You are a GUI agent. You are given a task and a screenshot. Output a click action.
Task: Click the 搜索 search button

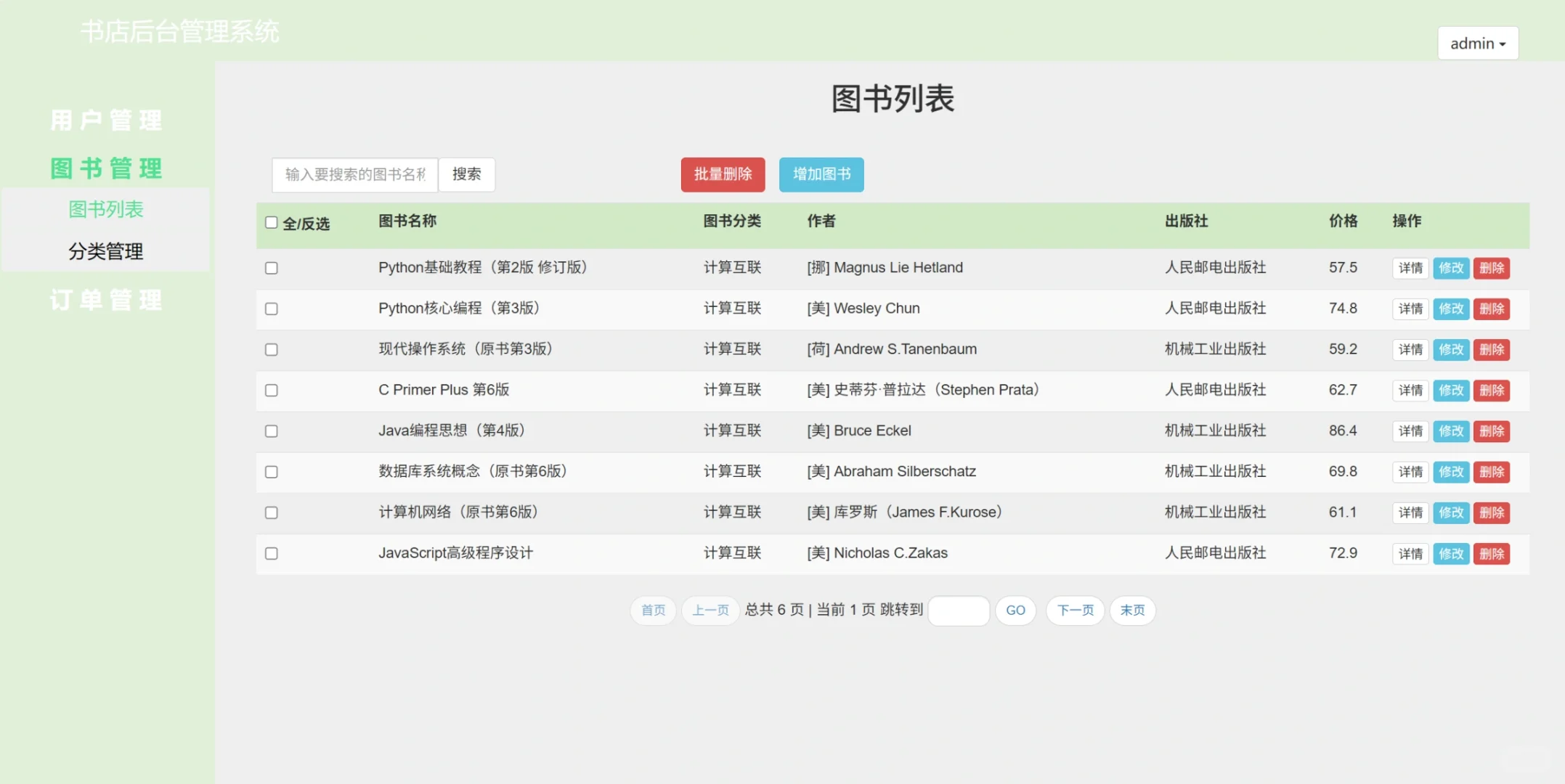(x=466, y=174)
